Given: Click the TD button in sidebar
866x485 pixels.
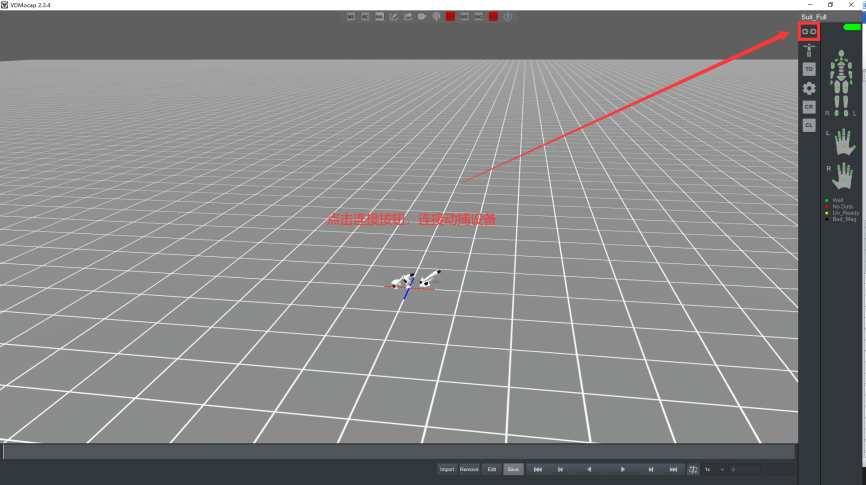Looking at the screenshot, I should [809, 69].
